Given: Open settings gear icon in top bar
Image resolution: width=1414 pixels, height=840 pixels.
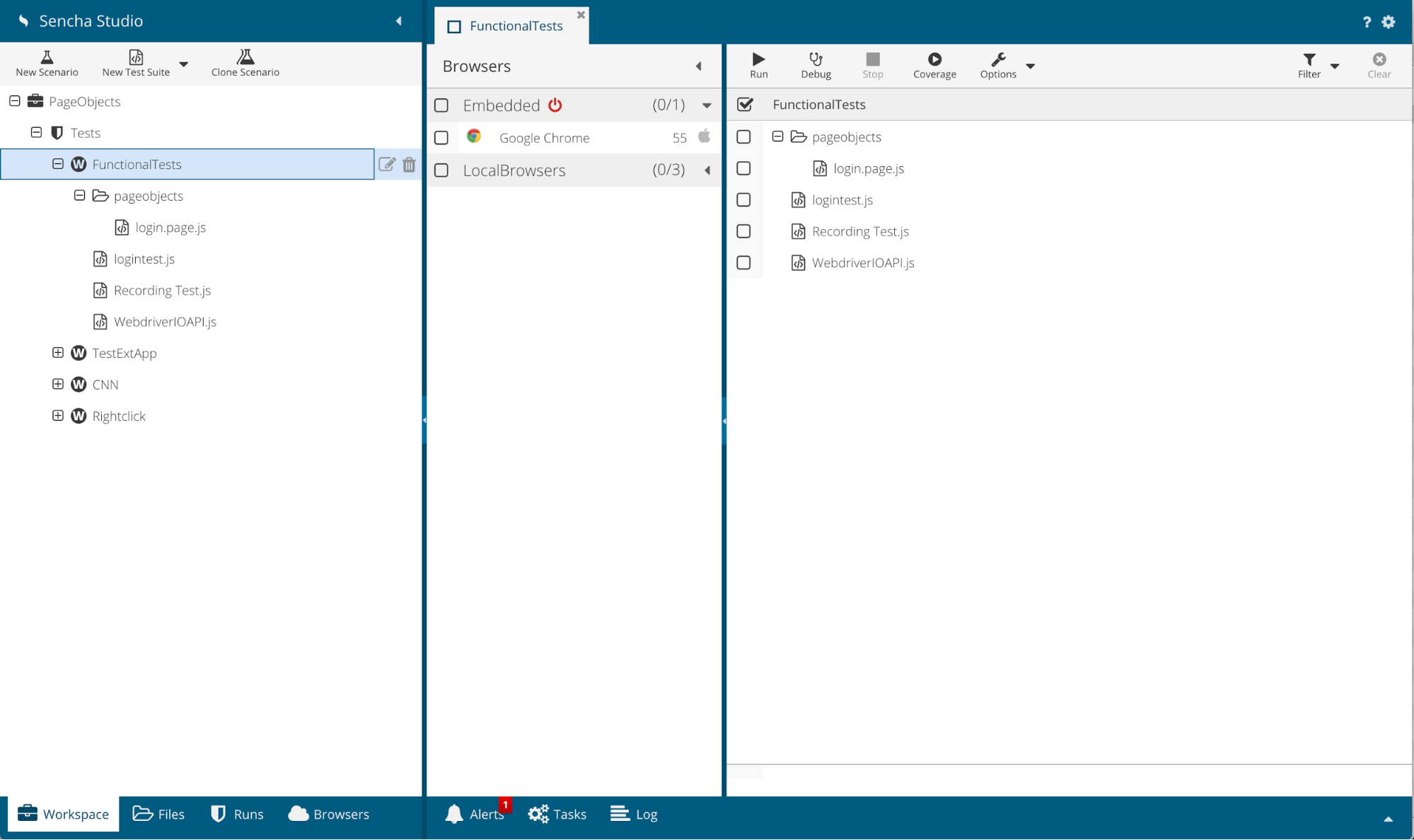Looking at the screenshot, I should tap(1389, 22).
